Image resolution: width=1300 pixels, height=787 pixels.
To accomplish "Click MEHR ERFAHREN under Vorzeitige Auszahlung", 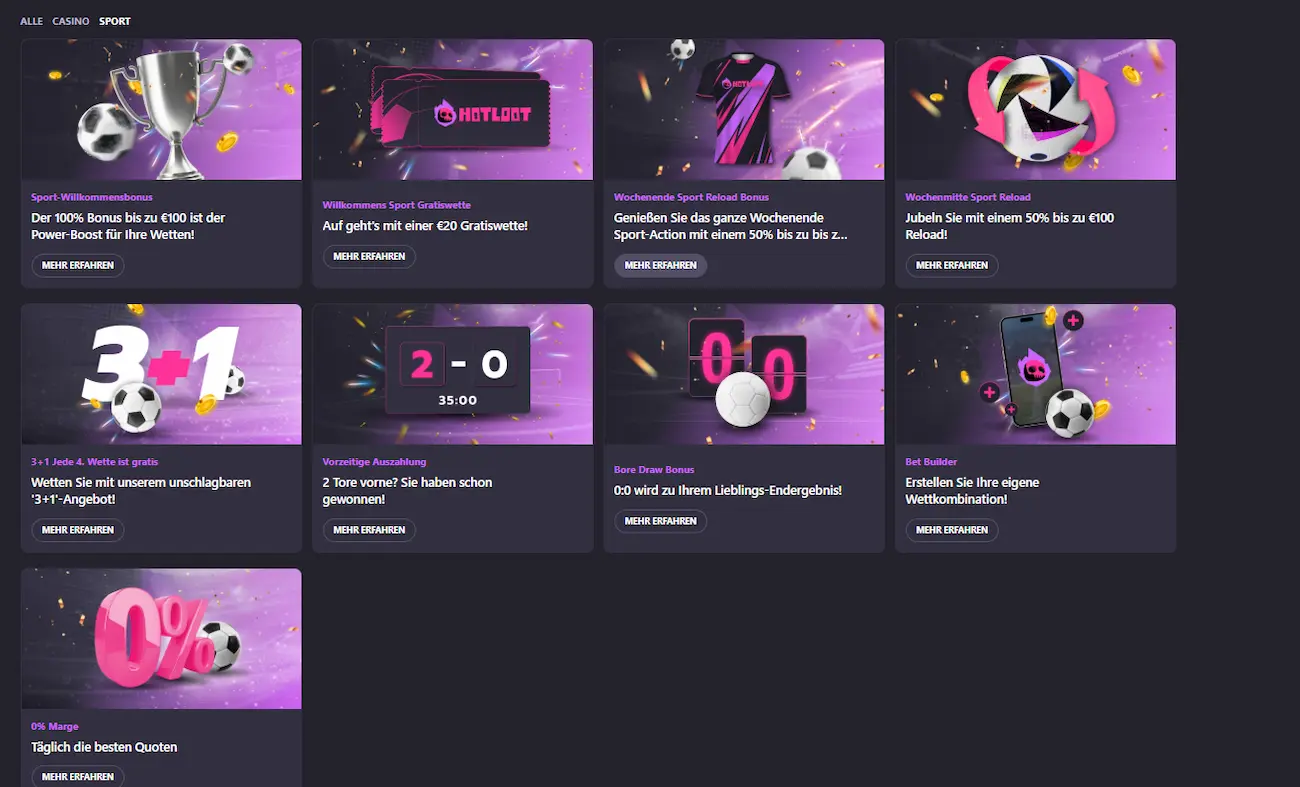I will (369, 530).
